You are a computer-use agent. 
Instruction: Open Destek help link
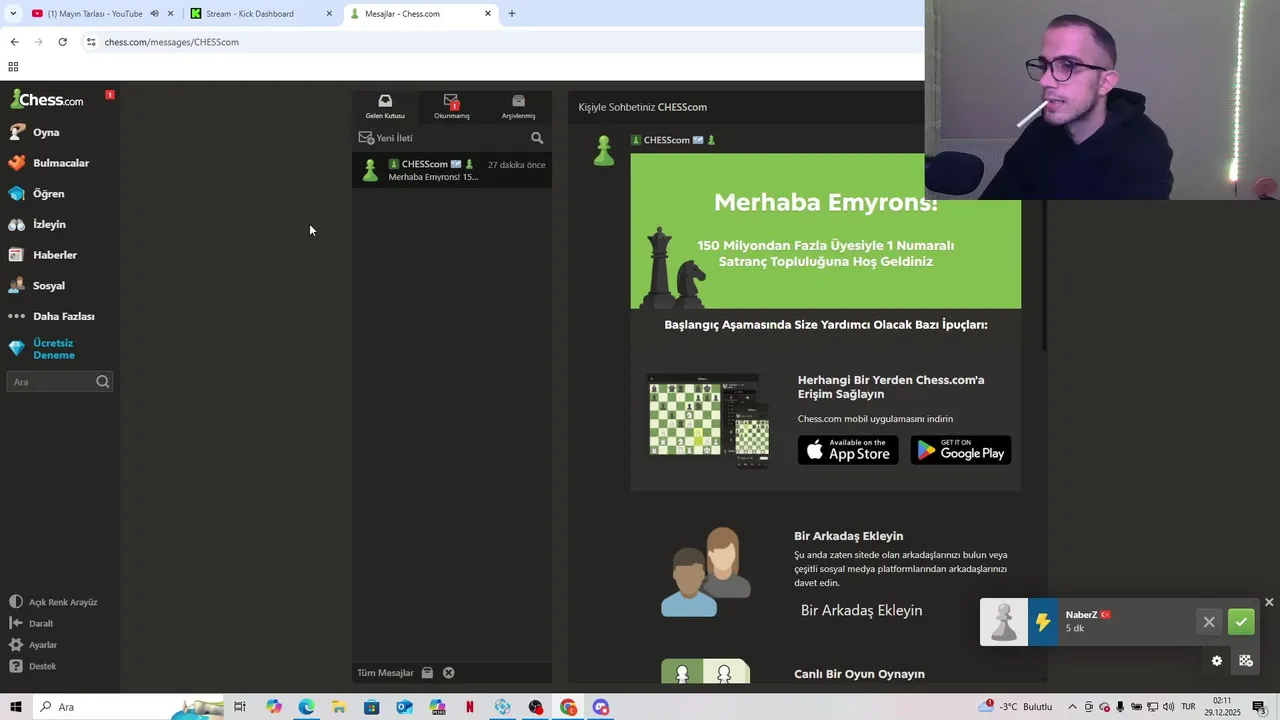pos(32,666)
